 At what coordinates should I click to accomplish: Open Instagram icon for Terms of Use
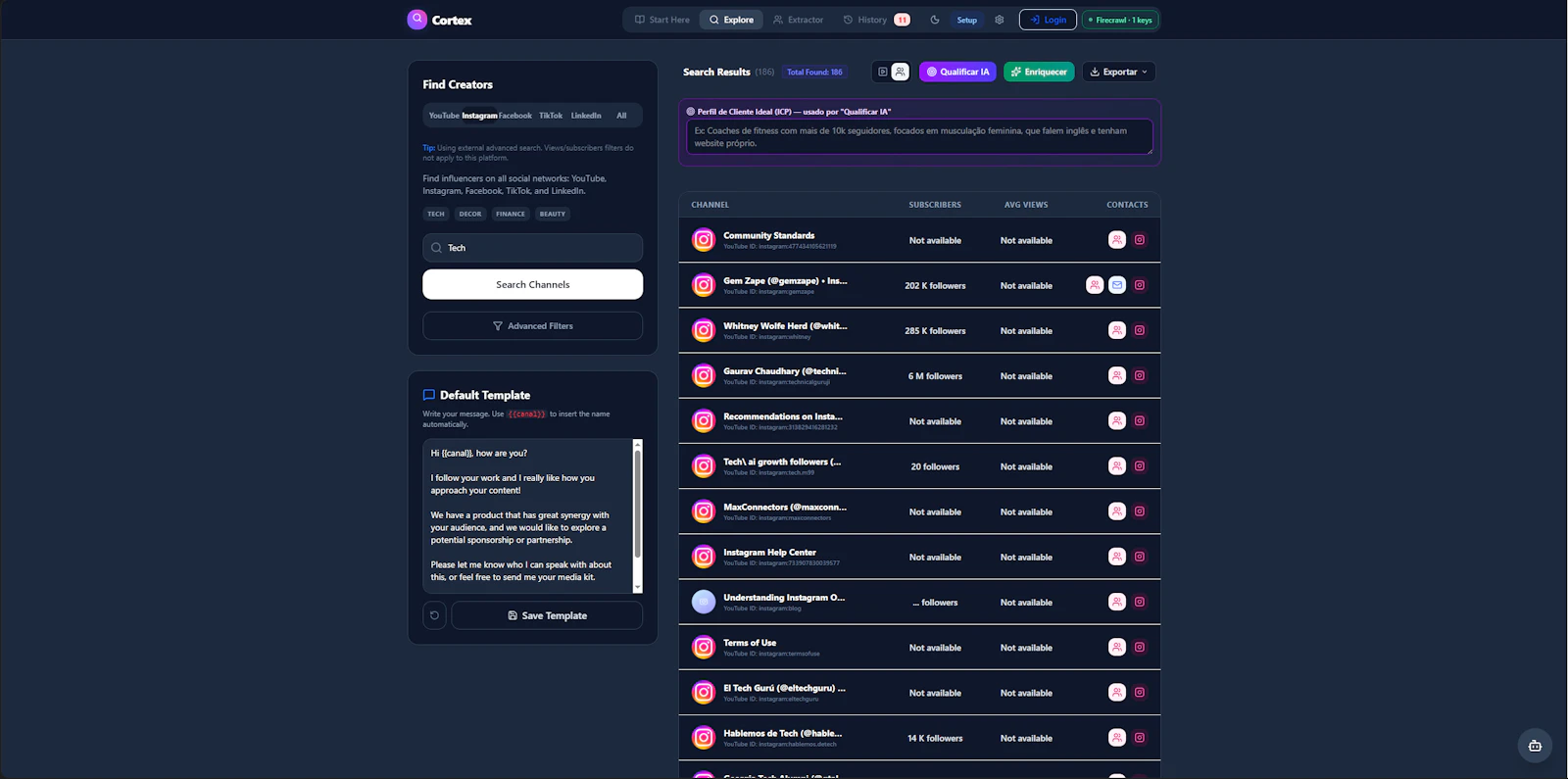coord(1140,647)
